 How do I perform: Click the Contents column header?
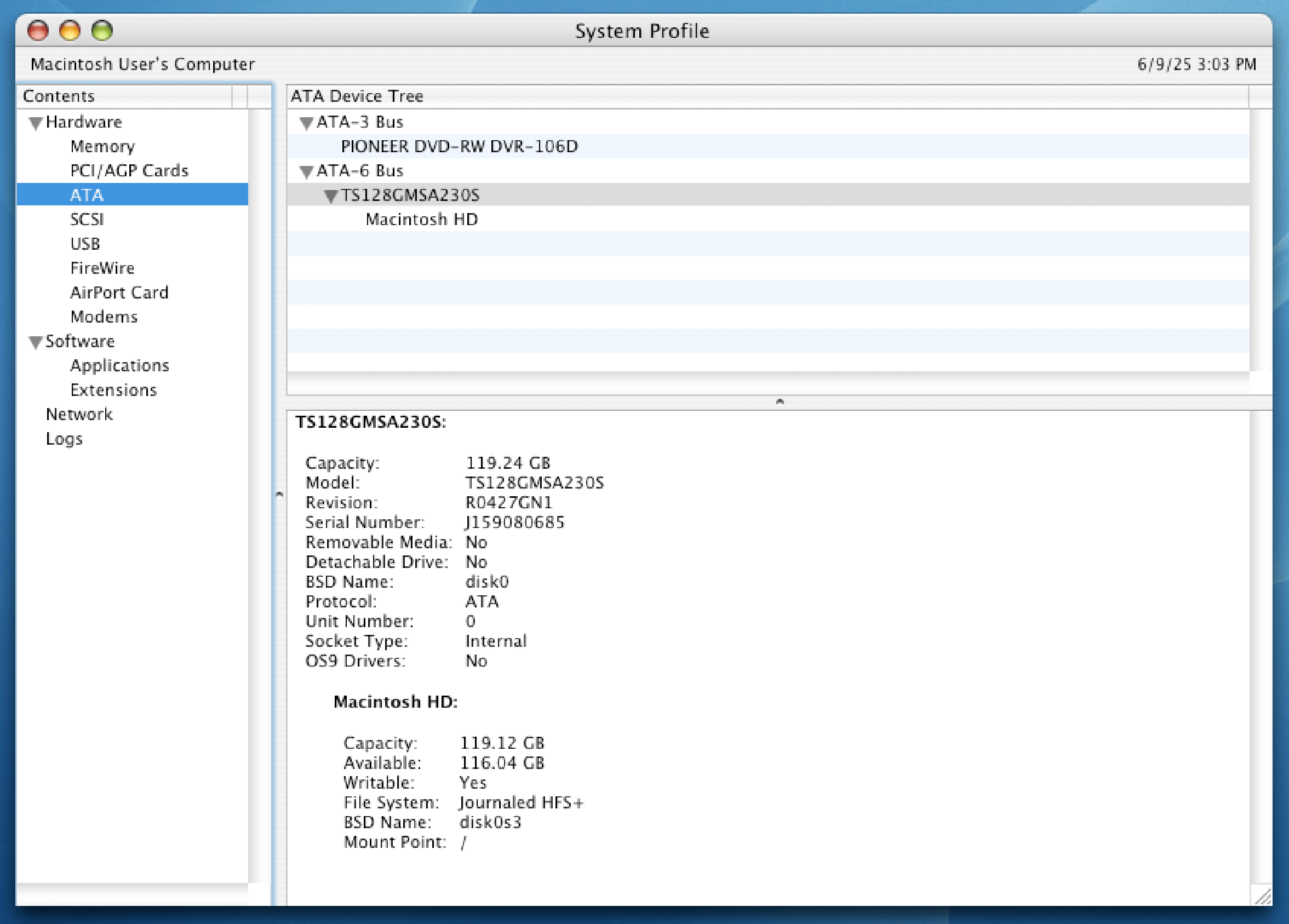125,96
